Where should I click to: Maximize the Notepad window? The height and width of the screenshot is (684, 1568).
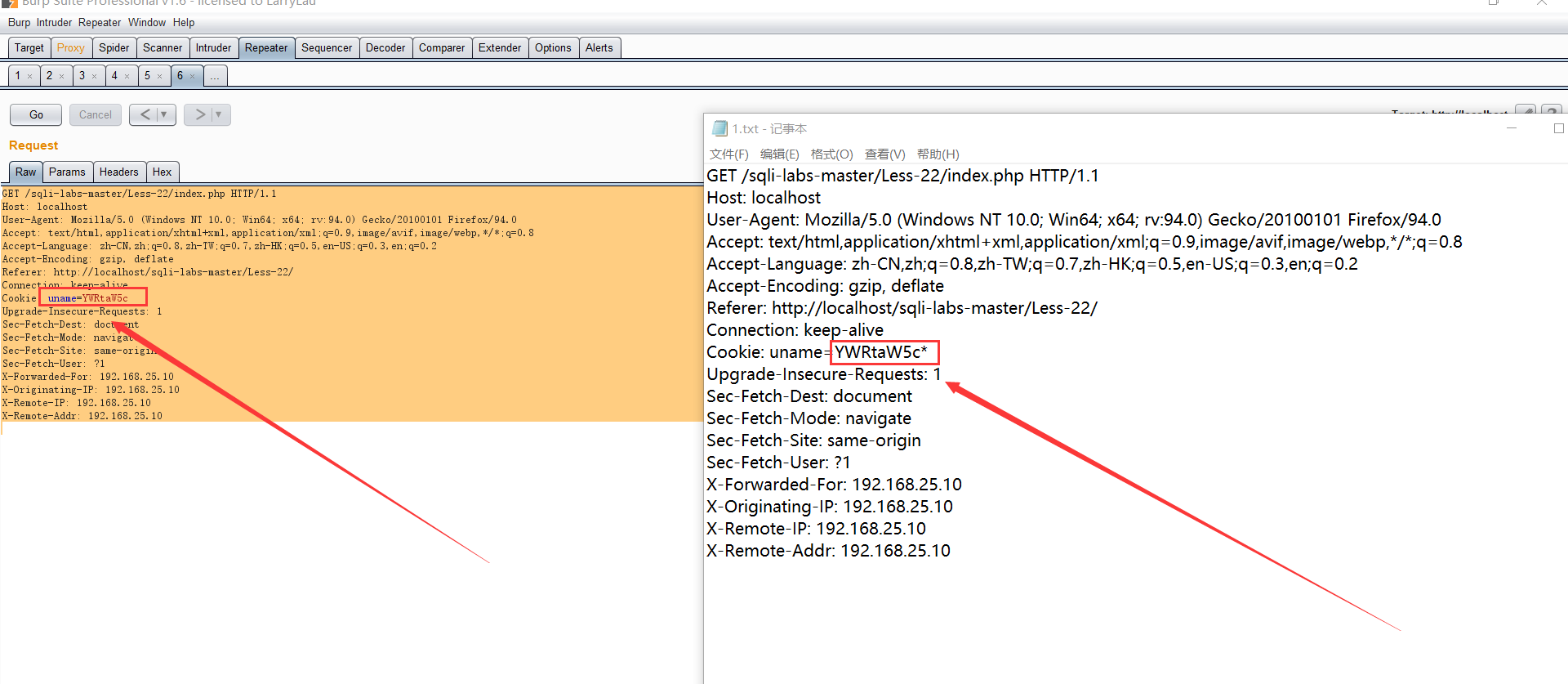[x=1558, y=128]
